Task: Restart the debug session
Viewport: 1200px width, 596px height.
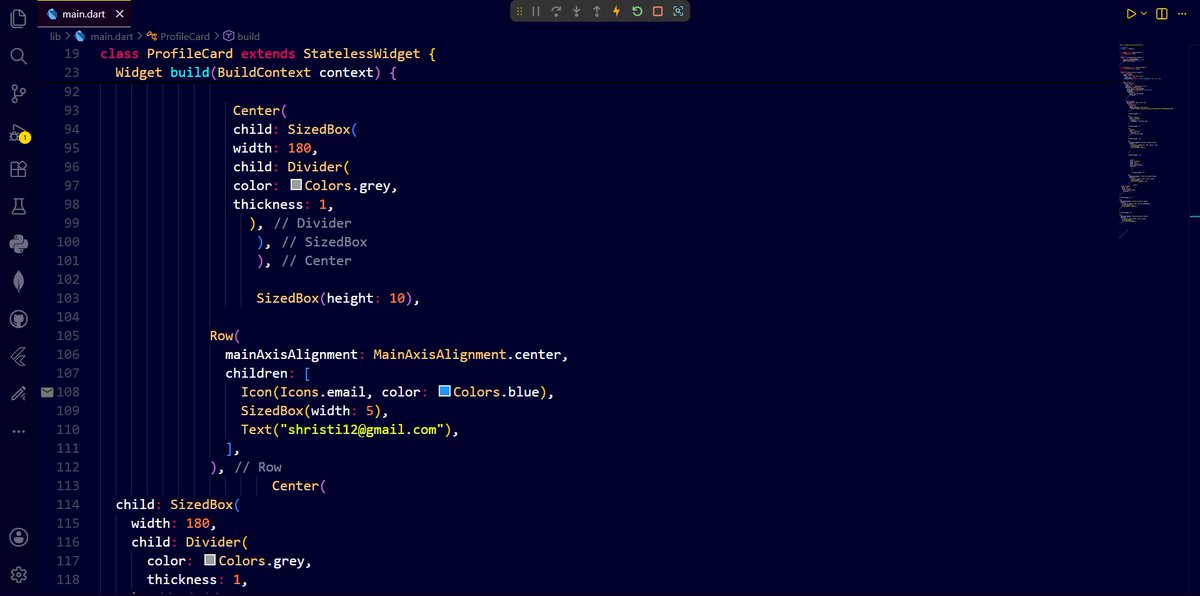Action: (x=637, y=11)
